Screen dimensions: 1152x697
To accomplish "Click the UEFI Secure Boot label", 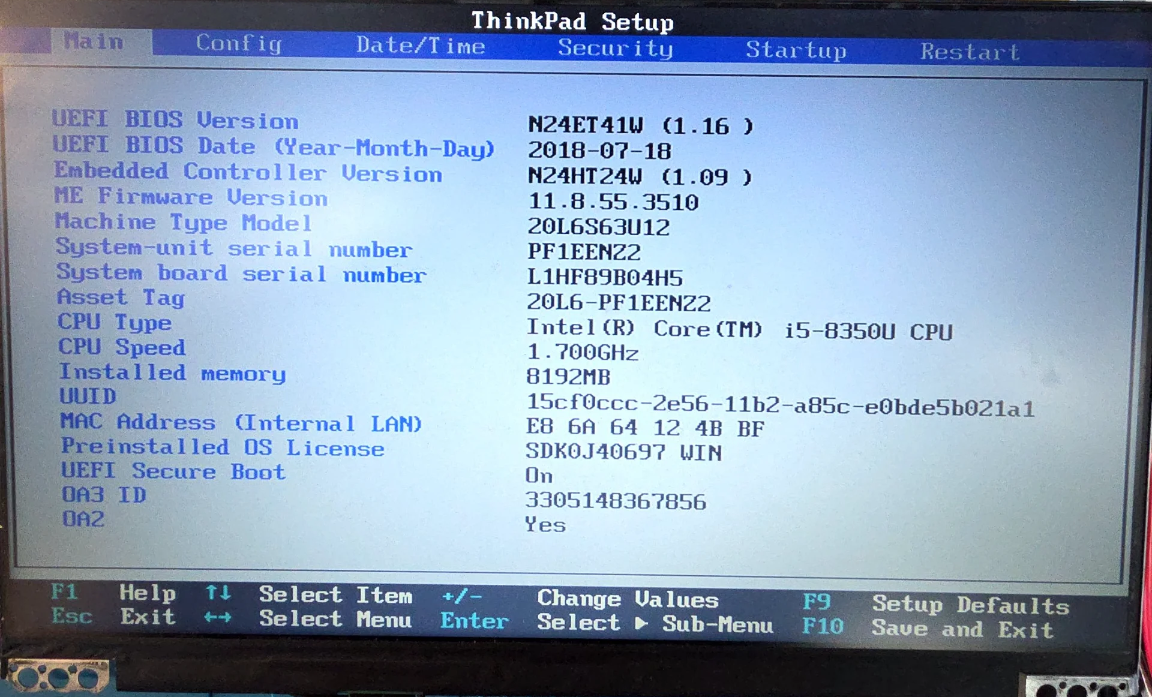I will click(173, 472).
